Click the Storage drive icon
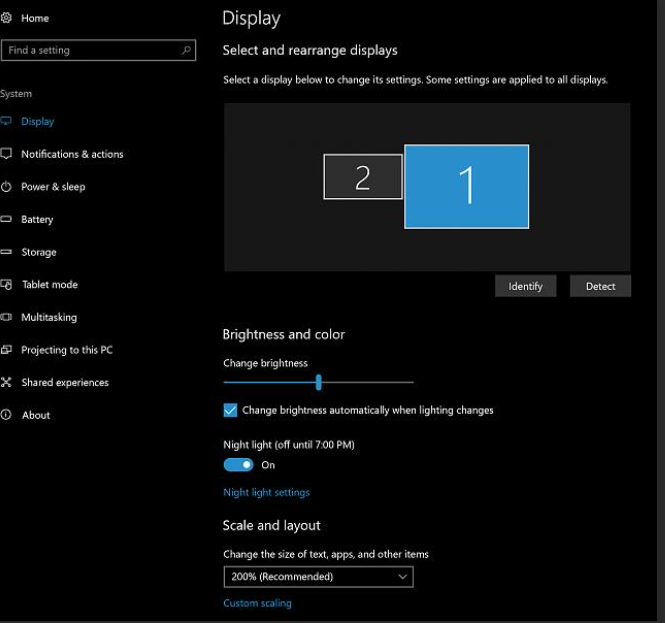665x623 pixels. pyautogui.click(x=6, y=252)
